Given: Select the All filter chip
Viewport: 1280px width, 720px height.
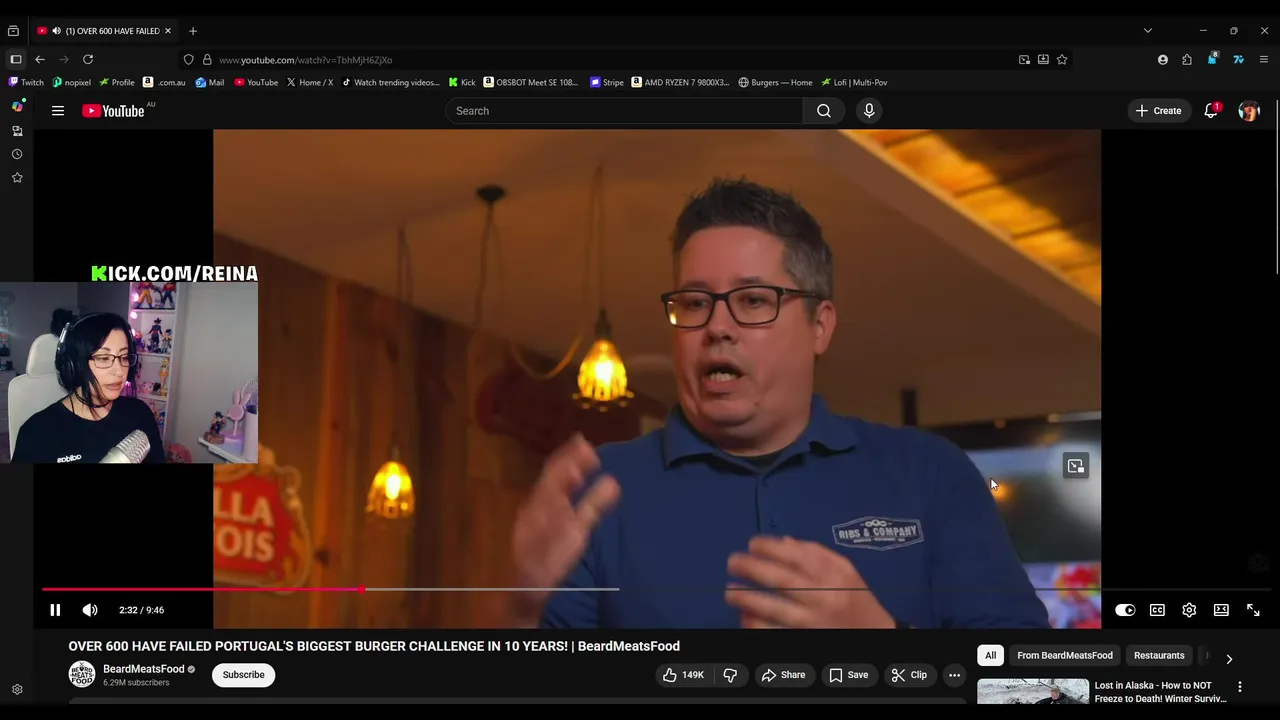Looking at the screenshot, I should click(990, 656).
